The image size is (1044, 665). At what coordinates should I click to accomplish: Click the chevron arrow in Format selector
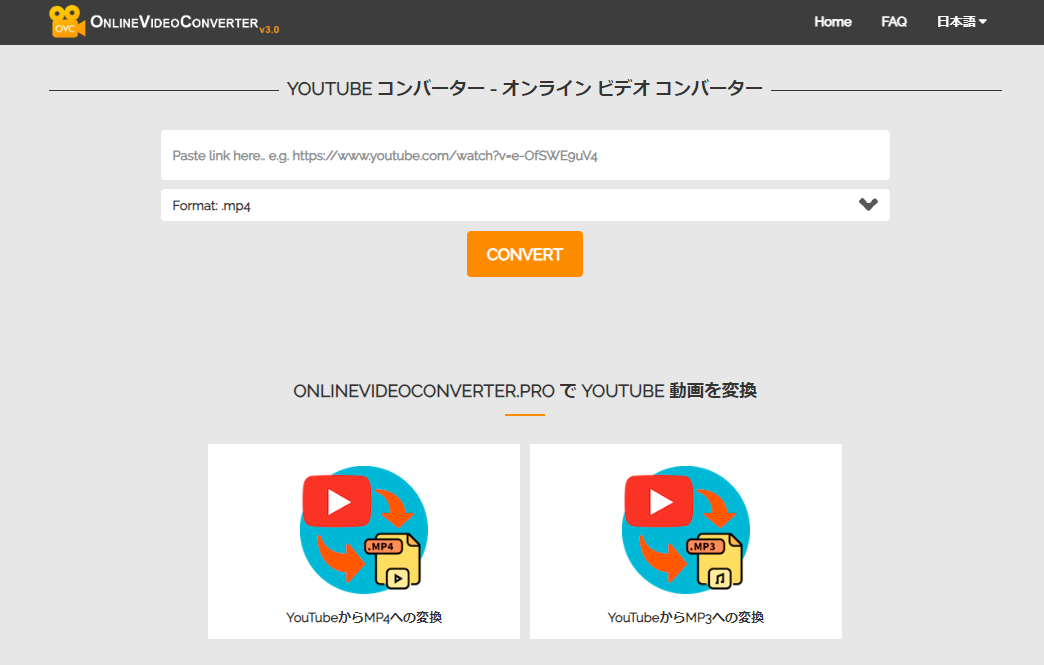pyautogui.click(x=868, y=204)
